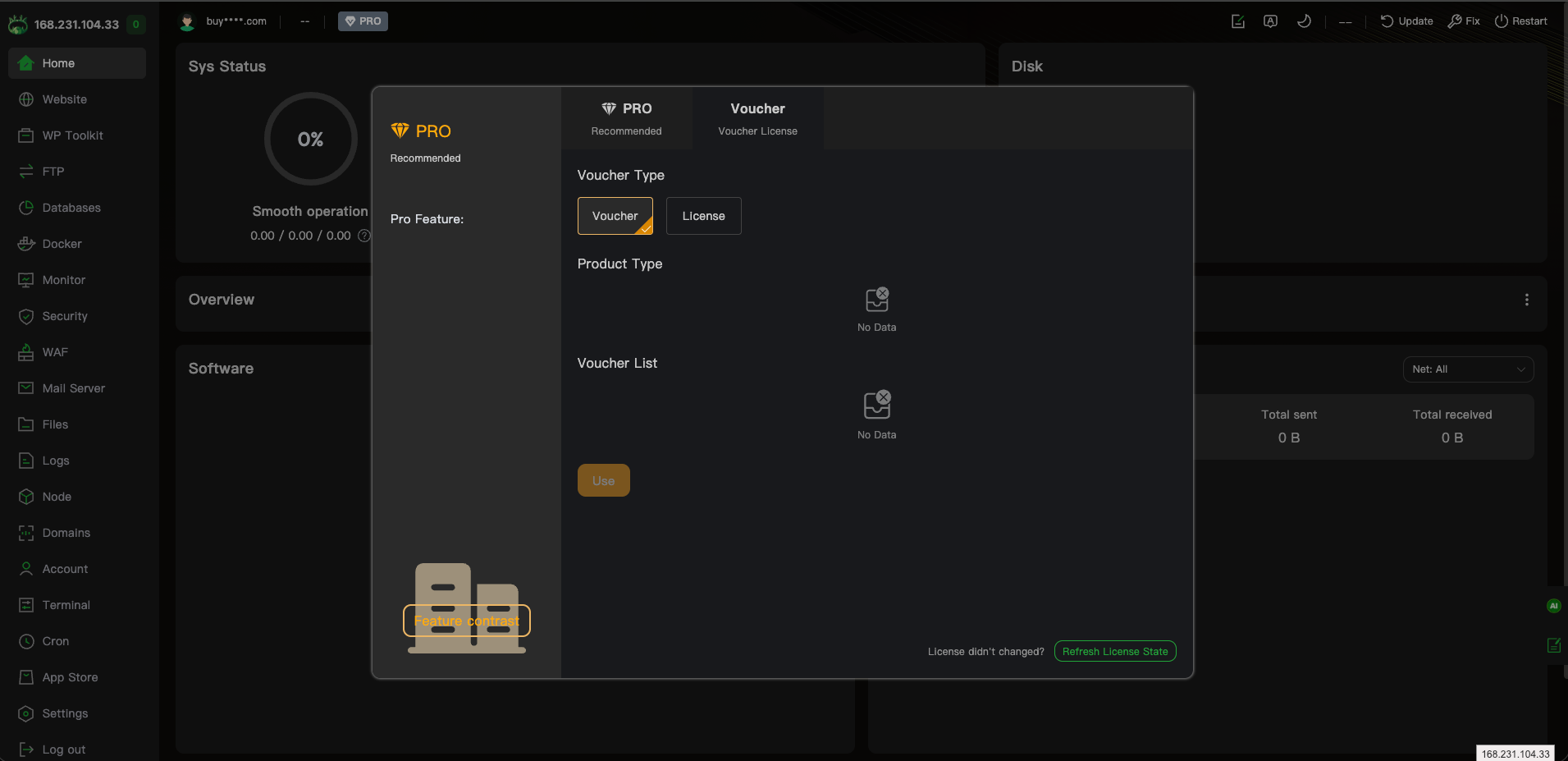This screenshot has height=761, width=1568.
Task: Open the Overview three-dot options menu
Action: (1527, 300)
